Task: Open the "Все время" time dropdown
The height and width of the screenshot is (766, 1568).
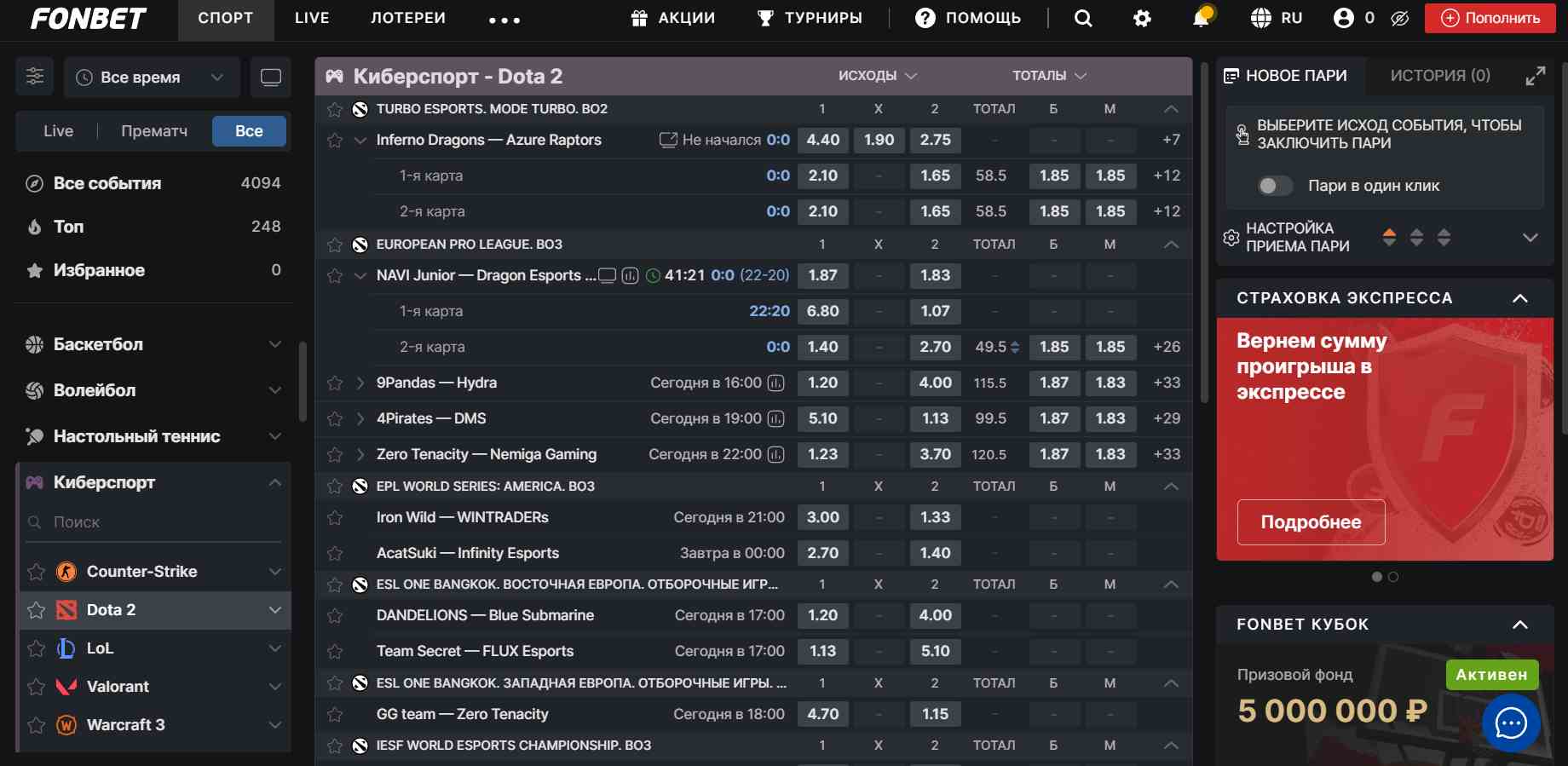Action: (x=152, y=78)
